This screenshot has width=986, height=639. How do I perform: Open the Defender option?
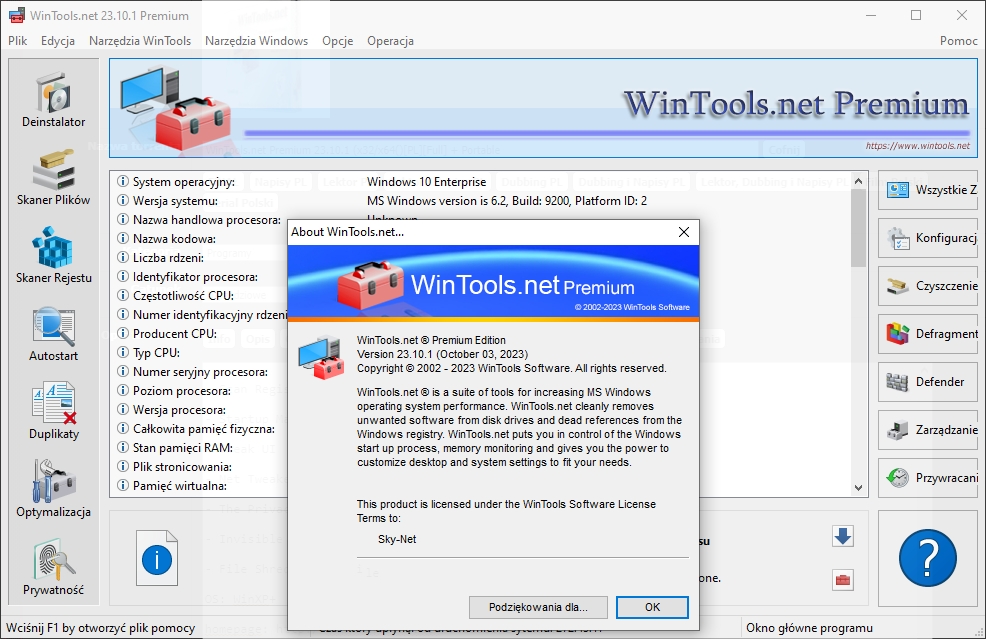pyautogui.click(x=928, y=382)
